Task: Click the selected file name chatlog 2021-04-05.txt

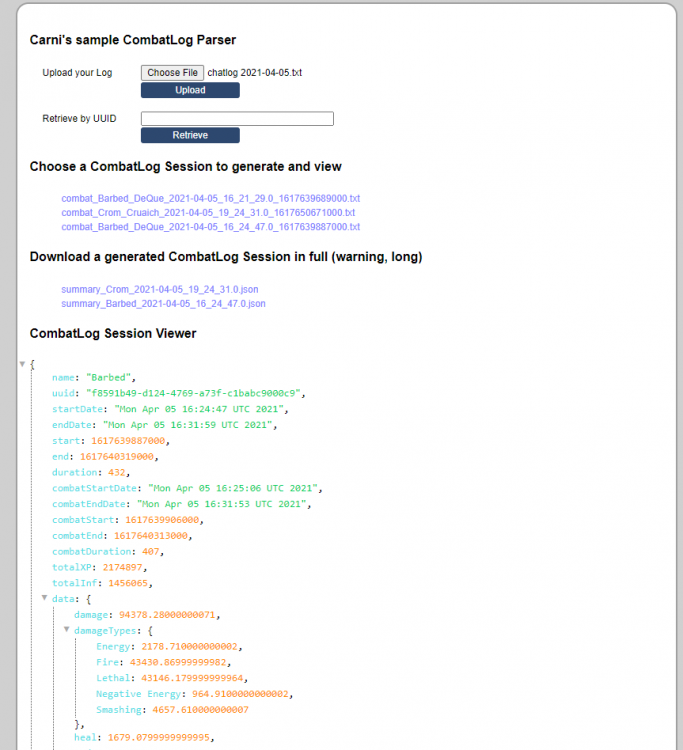Action: pyautogui.click(x=255, y=73)
